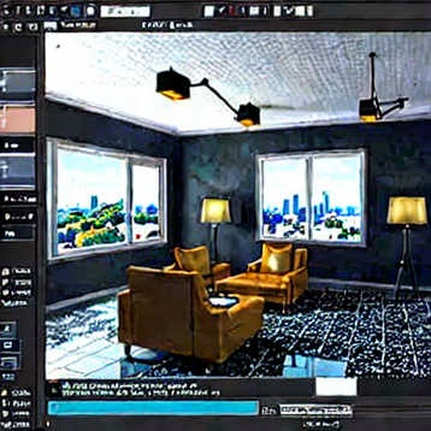Viewport: 431px width, 431px height.
Task: Click the cyan progress bar below the viewport
Action: (153, 408)
